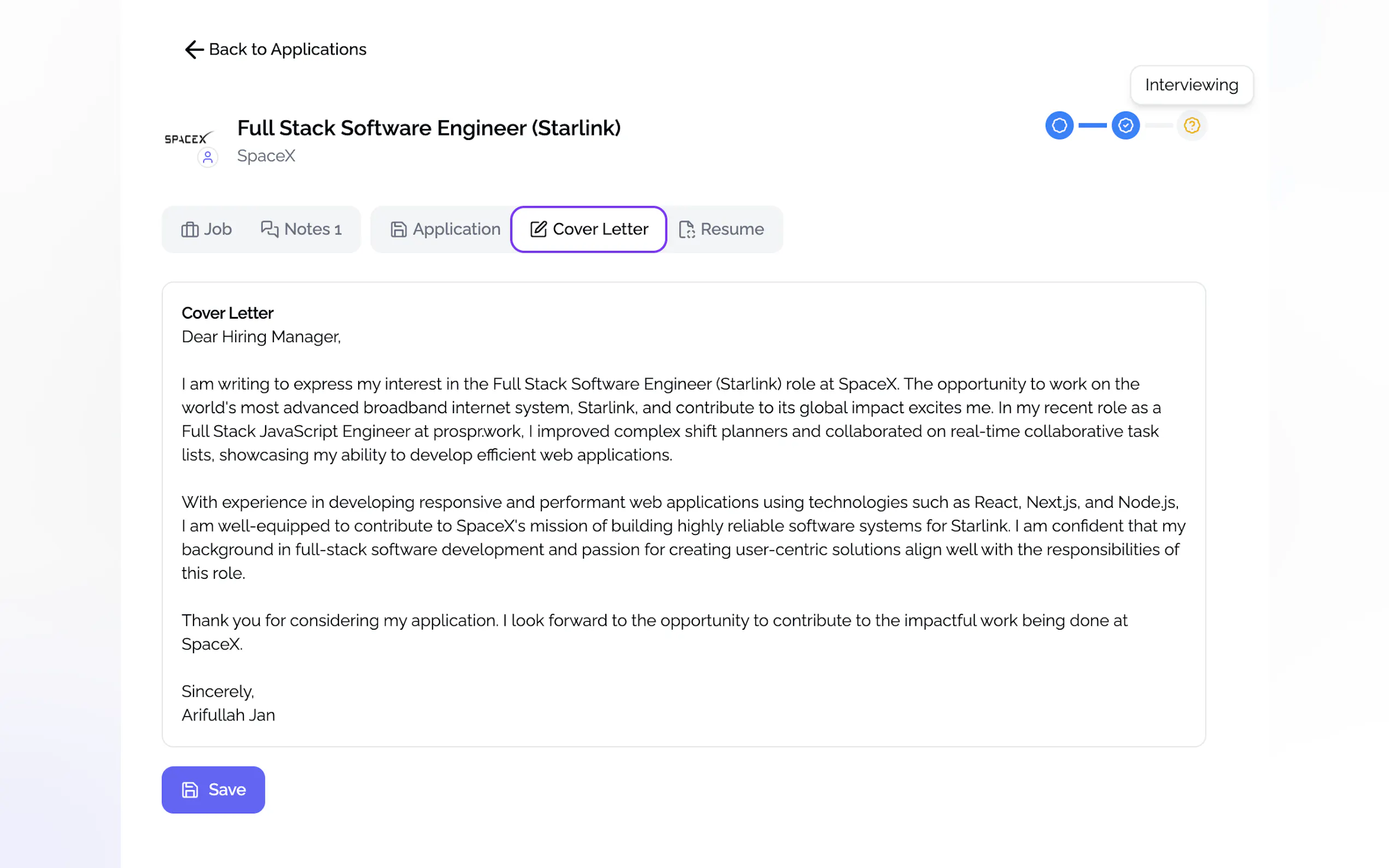Viewport: 1389px width, 868px height.
Task: Click the Full Stack Software Engineer title
Action: (429, 128)
